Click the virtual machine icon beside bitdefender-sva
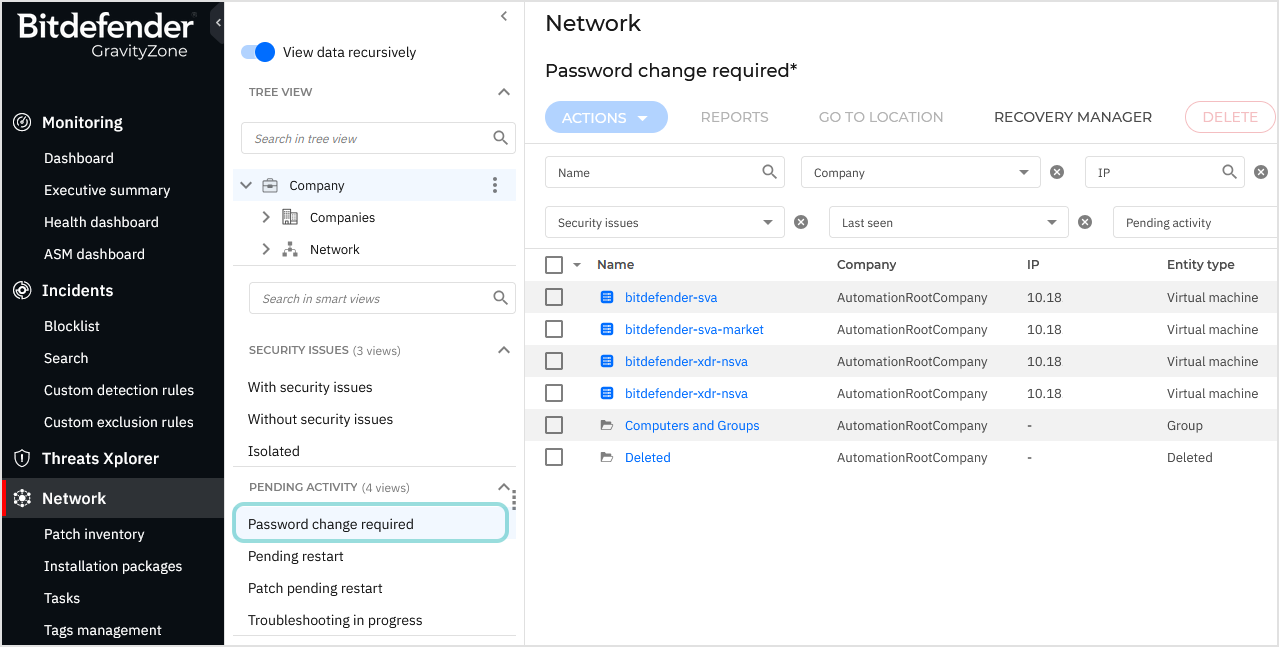Image resolution: width=1279 pixels, height=647 pixels. (x=607, y=297)
